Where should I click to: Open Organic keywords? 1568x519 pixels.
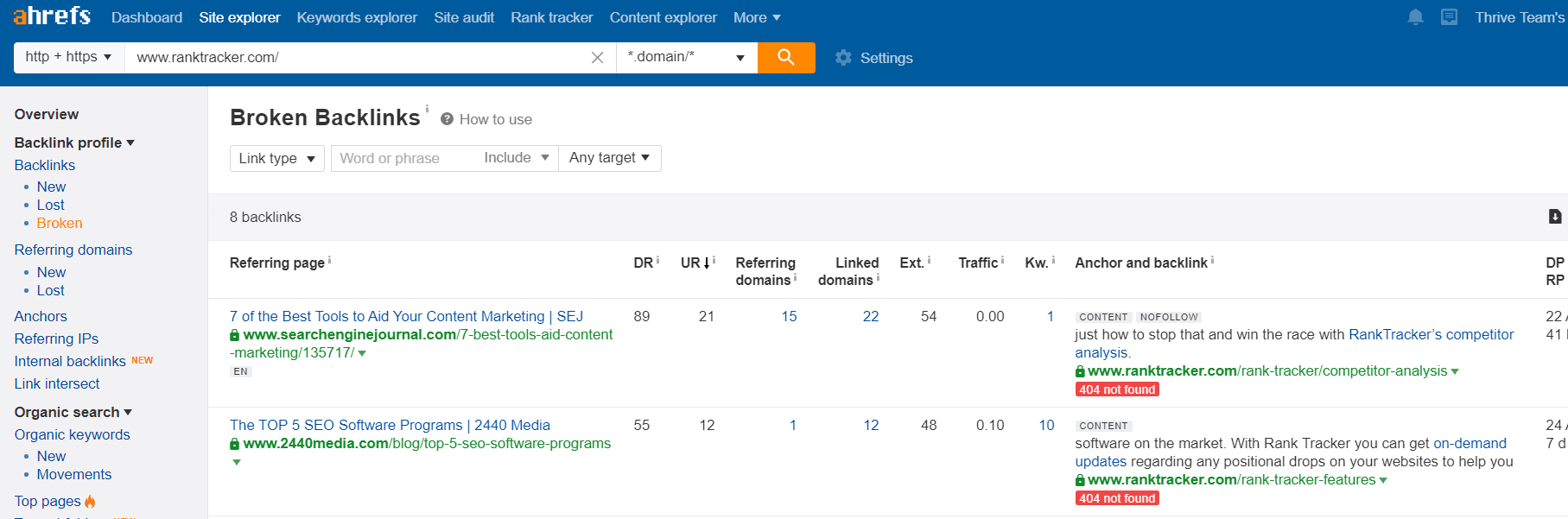(x=73, y=434)
